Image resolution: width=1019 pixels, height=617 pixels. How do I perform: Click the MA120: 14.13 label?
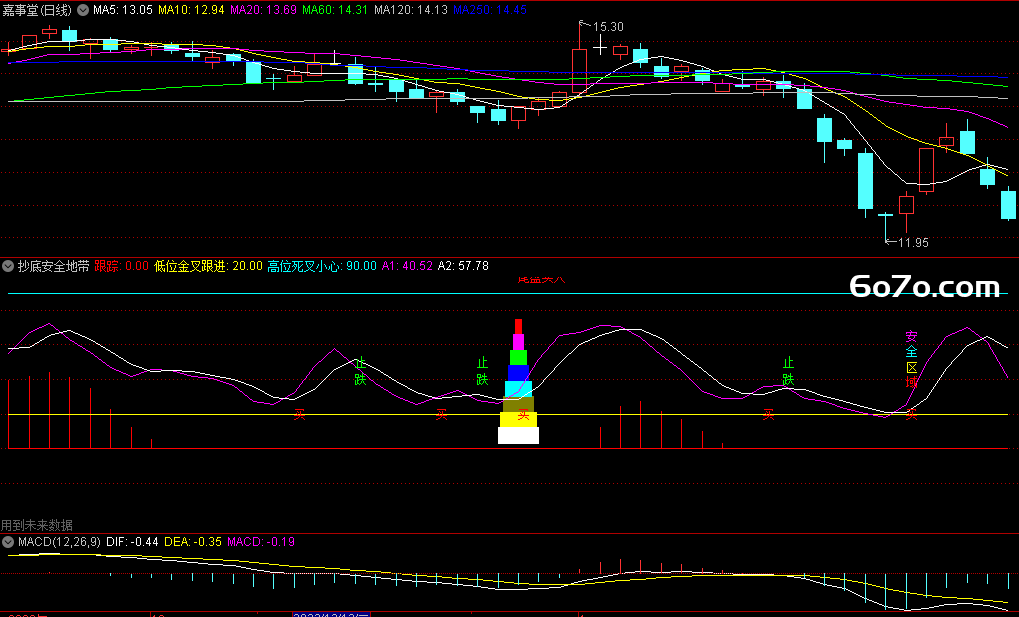coord(411,10)
